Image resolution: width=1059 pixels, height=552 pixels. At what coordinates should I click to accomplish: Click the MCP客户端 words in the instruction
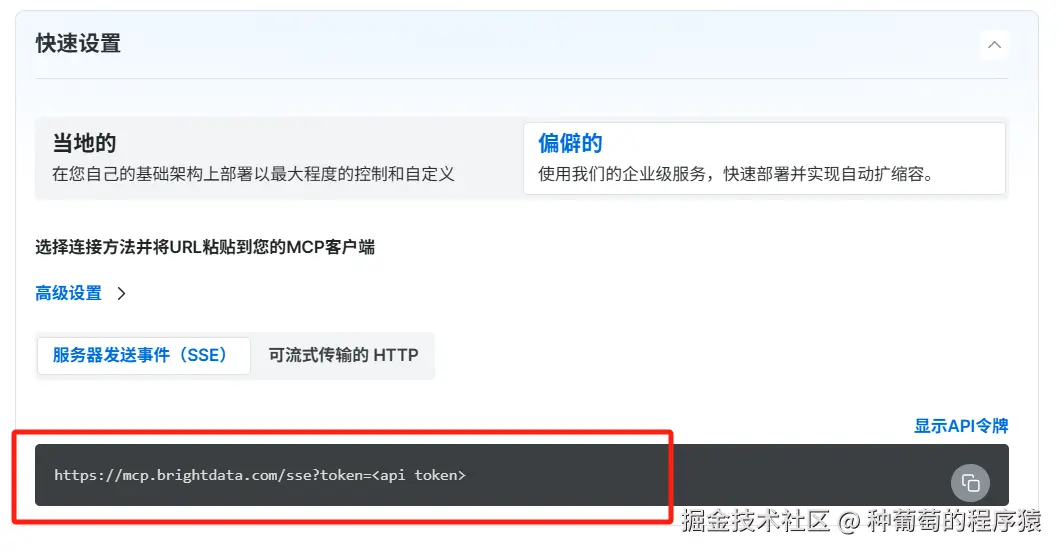pos(331,247)
